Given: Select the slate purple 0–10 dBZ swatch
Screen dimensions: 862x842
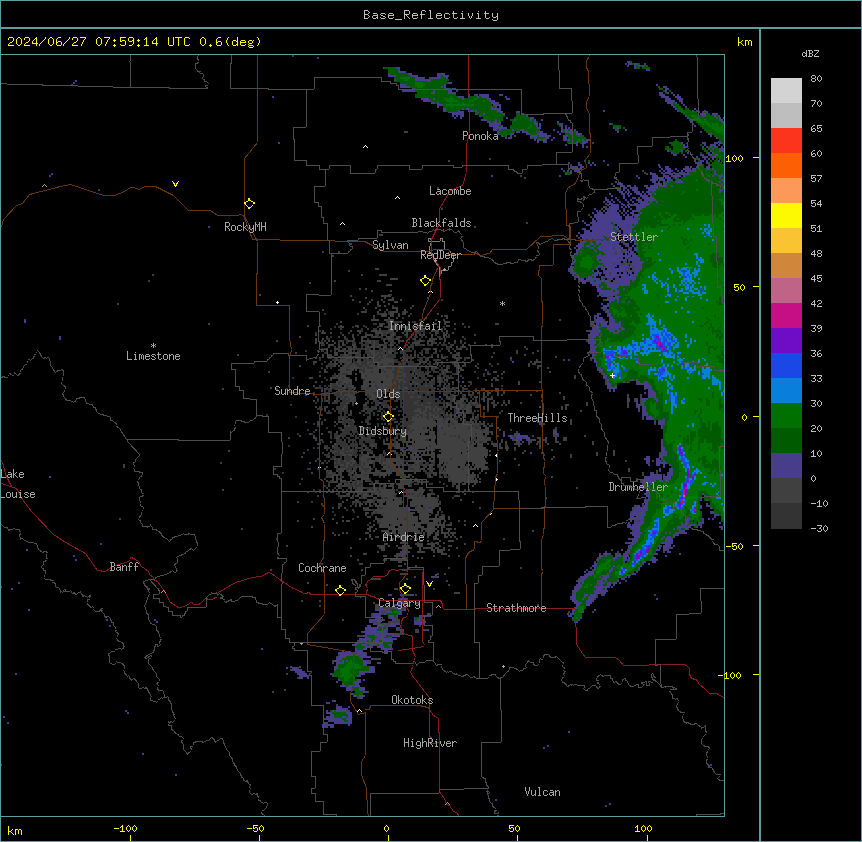Looking at the screenshot, I should pos(786,466).
